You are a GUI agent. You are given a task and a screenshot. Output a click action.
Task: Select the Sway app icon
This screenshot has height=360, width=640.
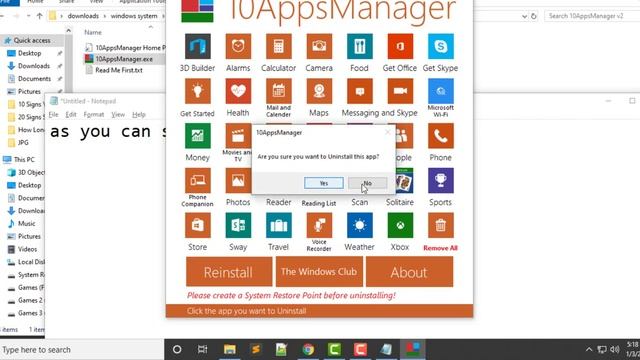(238, 225)
